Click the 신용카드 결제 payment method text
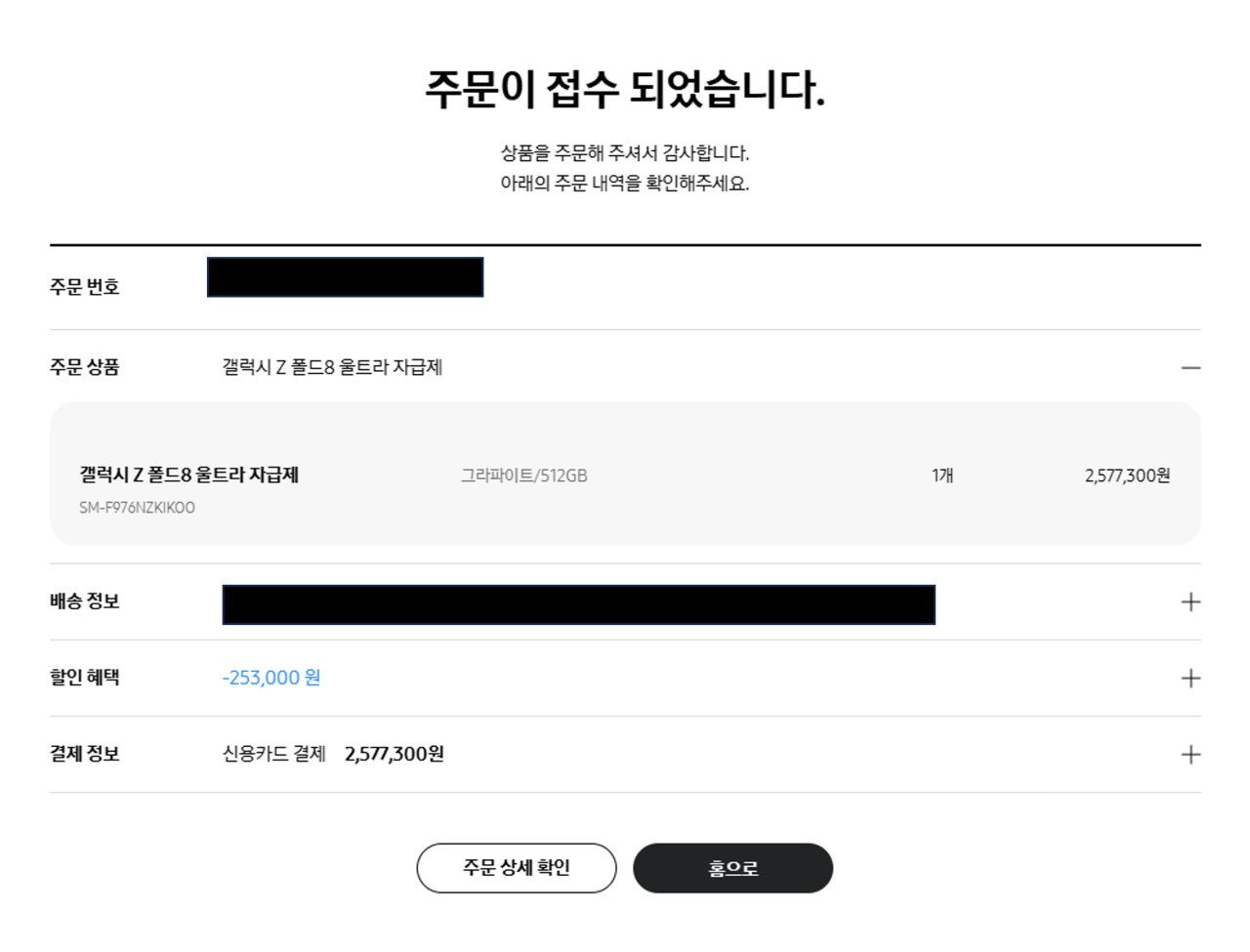Viewport: 1250px width, 952px height. pyautogui.click(x=274, y=754)
